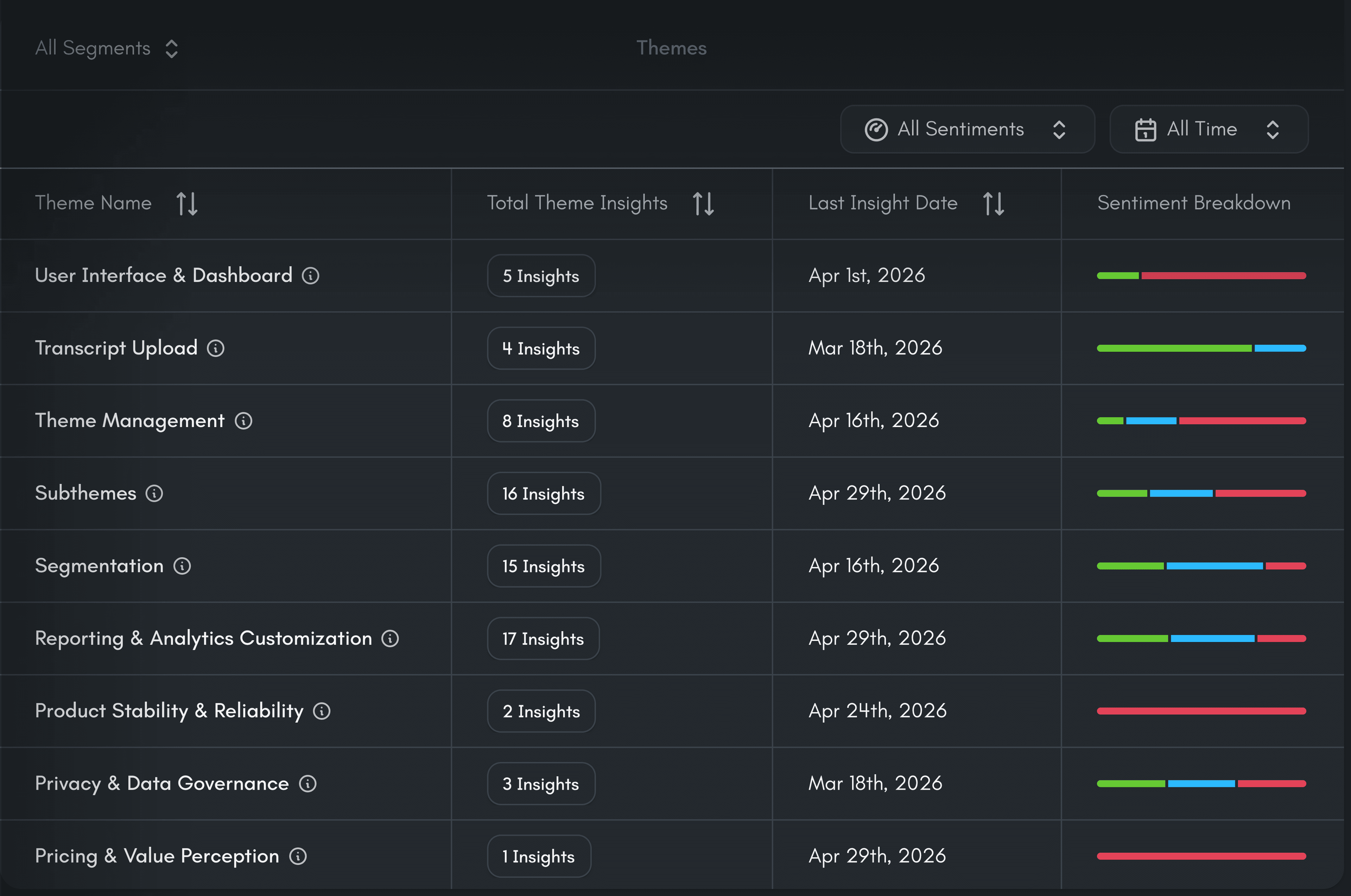Click the calendar icon in time filter

tap(1145, 130)
